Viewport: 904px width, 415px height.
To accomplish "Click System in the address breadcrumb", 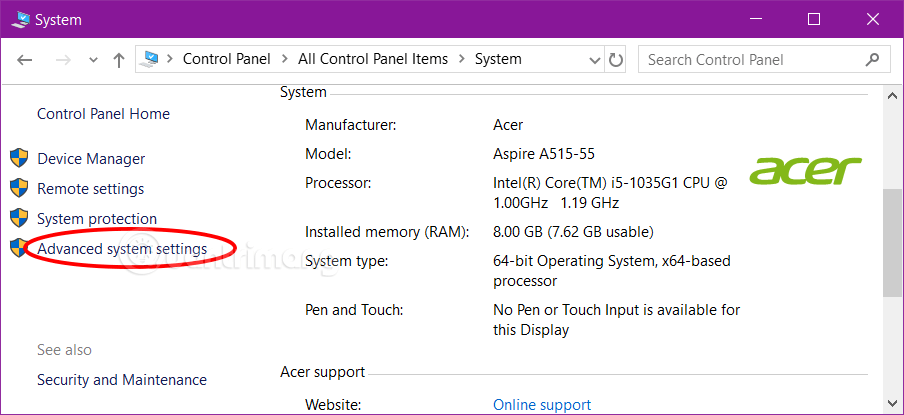I will coord(498,59).
